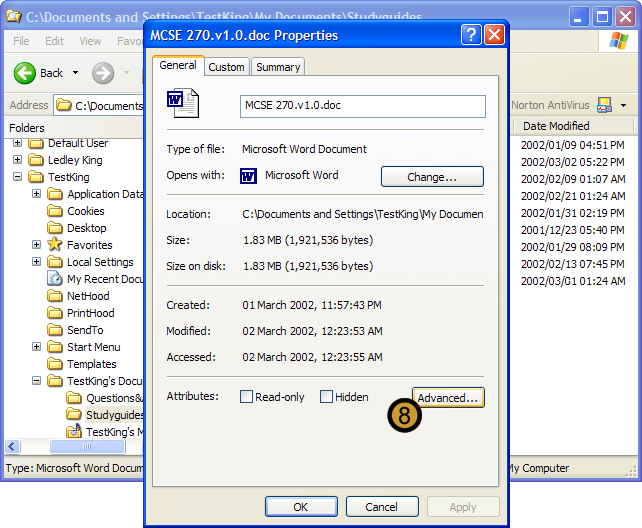Click OK in the Properties dialog

pos(301,507)
